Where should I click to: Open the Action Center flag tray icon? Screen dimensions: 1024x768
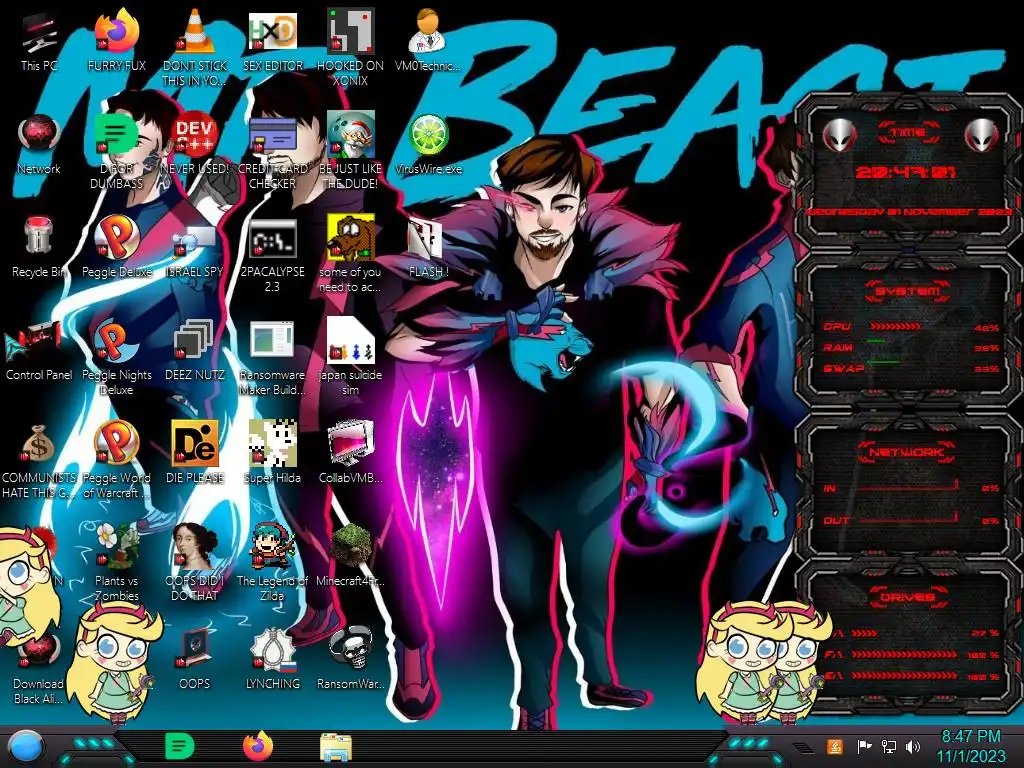point(864,746)
